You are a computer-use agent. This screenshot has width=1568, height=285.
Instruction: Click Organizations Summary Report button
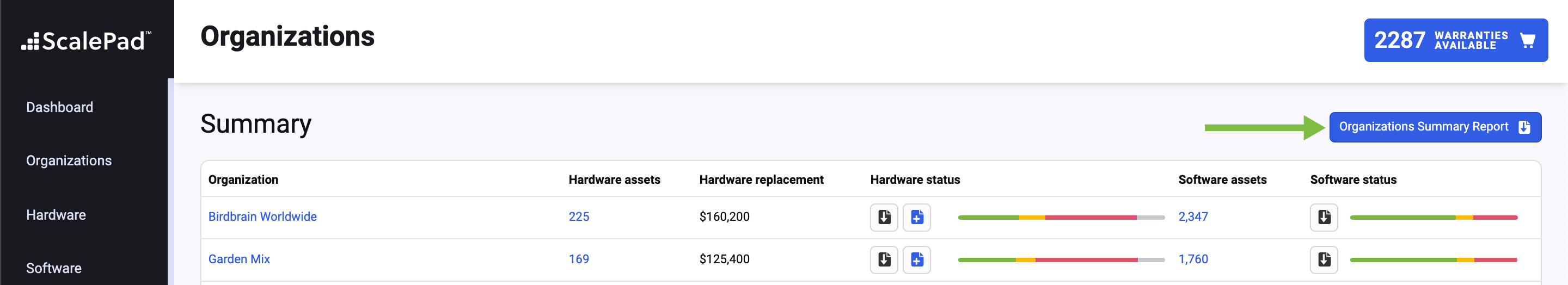tap(1435, 127)
